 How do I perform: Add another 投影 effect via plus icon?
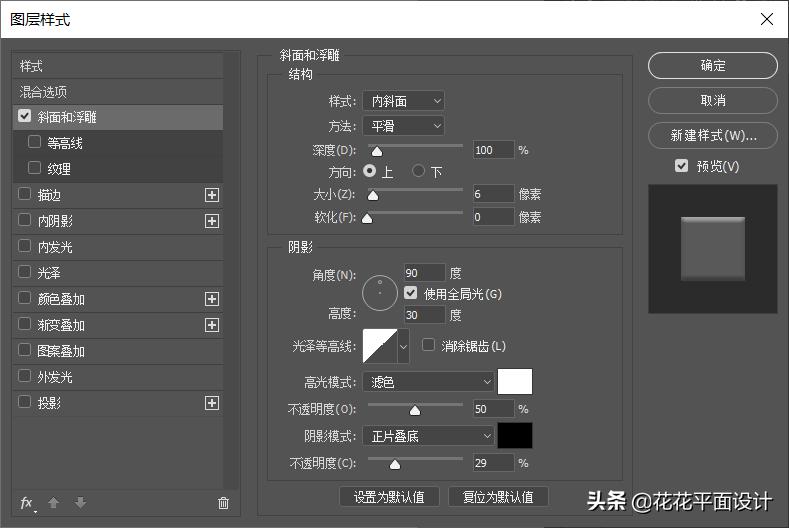point(212,403)
